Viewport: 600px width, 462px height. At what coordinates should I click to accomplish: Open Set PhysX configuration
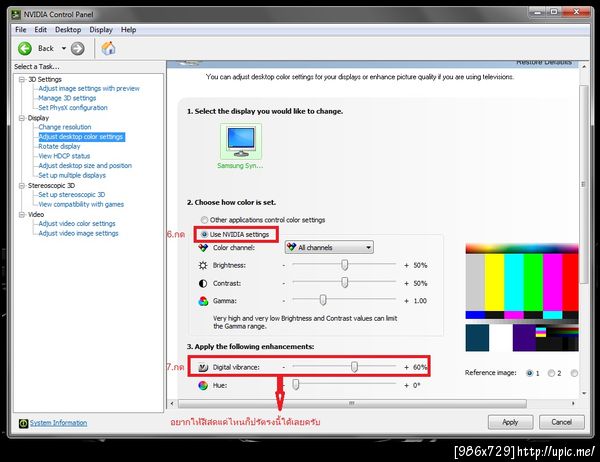tap(73, 108)
